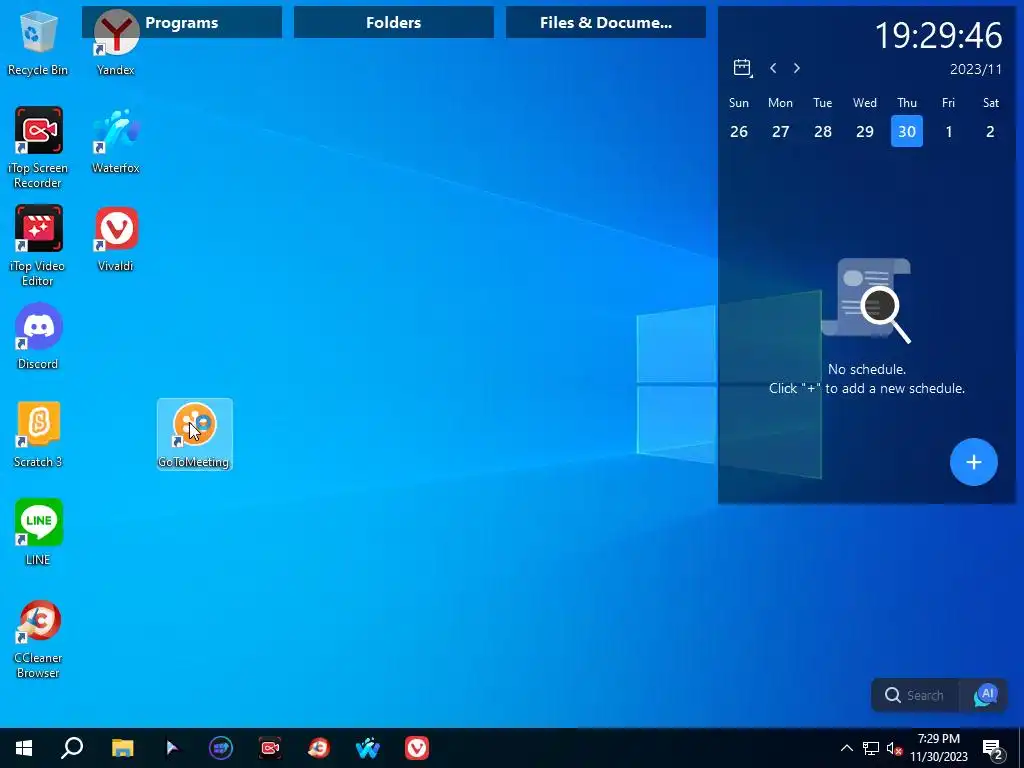
Task: Select the LINE desktop shortcut
Action: (37, 533)
